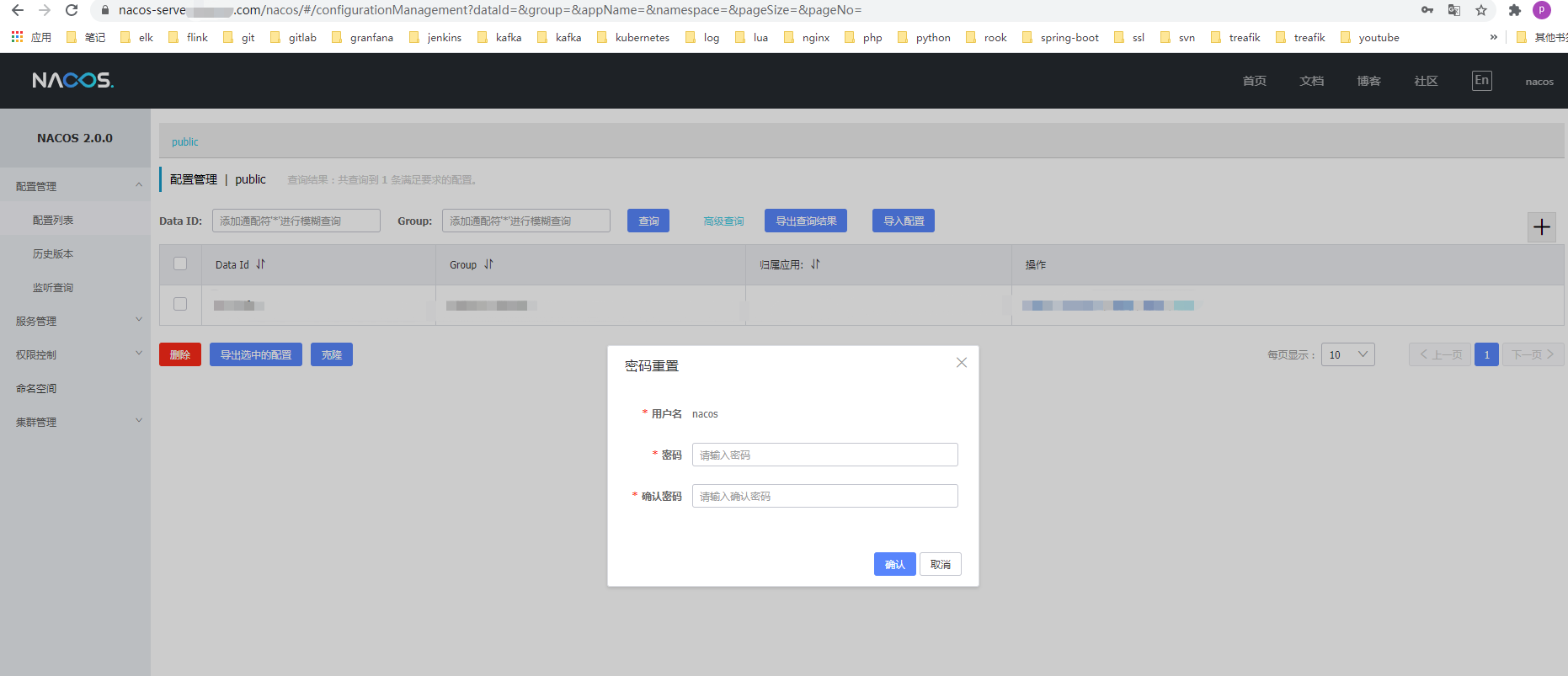Image resolution: width=1568 pixels, height=676 pixels.
Task: Bookmark this page with star icon
Action: click(x=1481, y=10)
